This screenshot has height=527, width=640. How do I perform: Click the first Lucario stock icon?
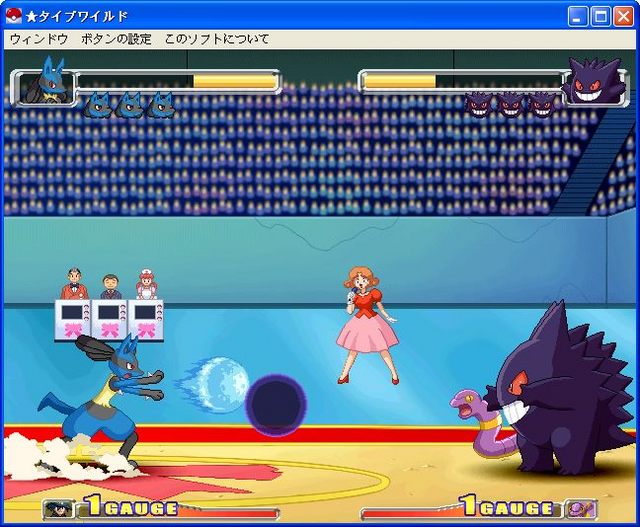click(98, 105)
